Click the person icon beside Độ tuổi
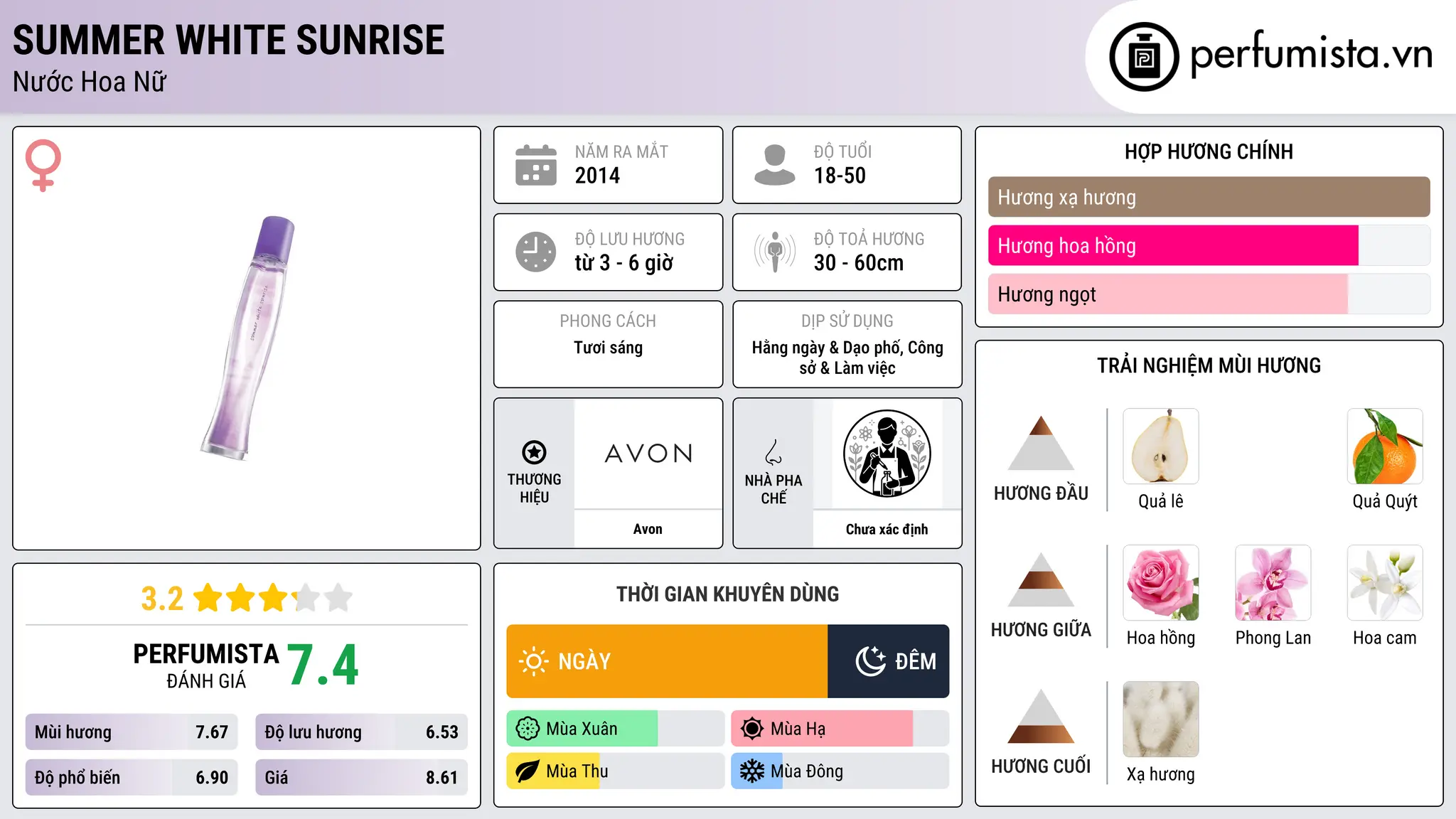The height and width of the screenshot is (819, 1456). [774, 165]
